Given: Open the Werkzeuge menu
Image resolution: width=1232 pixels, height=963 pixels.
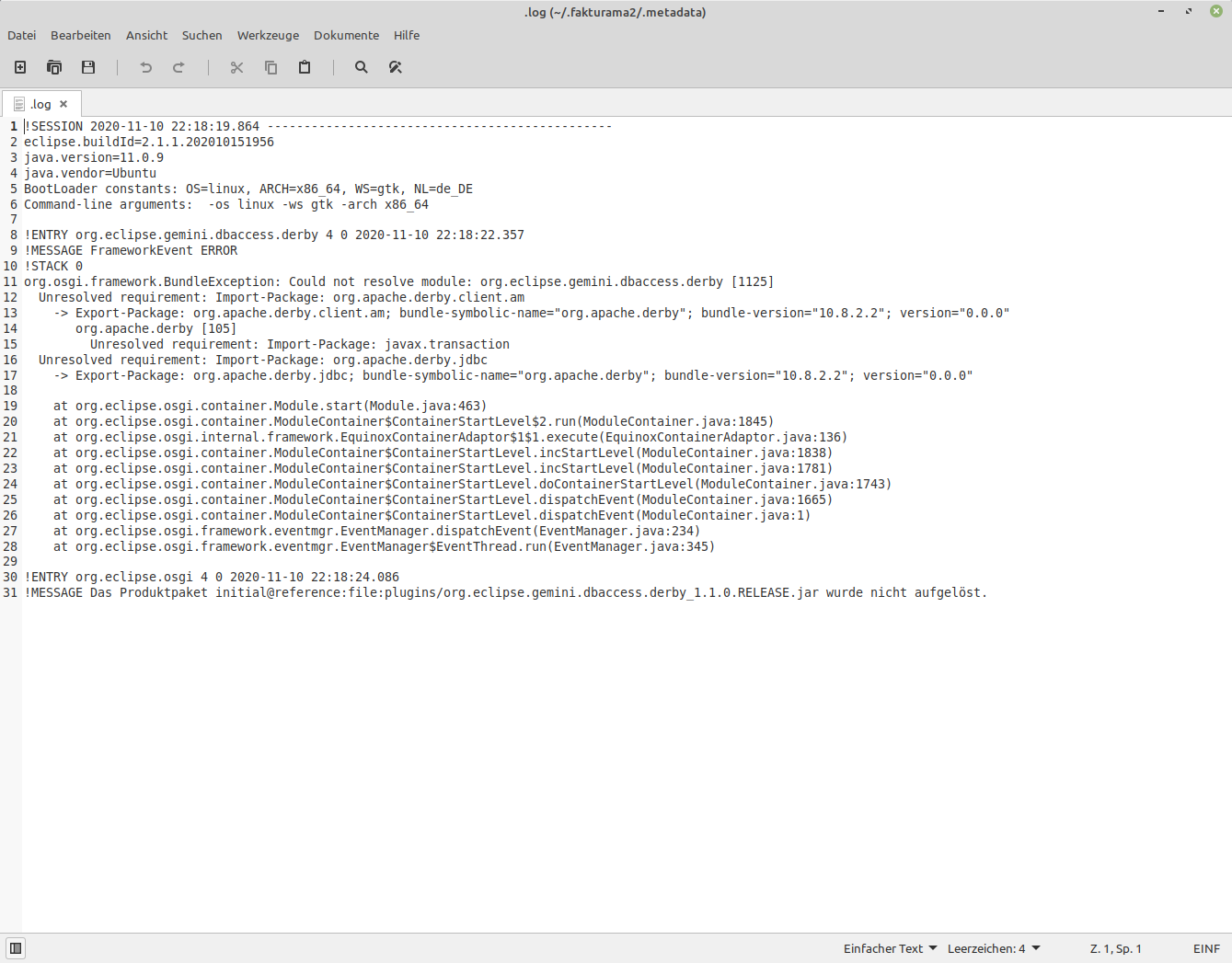Looking at the screenshot, I should click(268, 35).
